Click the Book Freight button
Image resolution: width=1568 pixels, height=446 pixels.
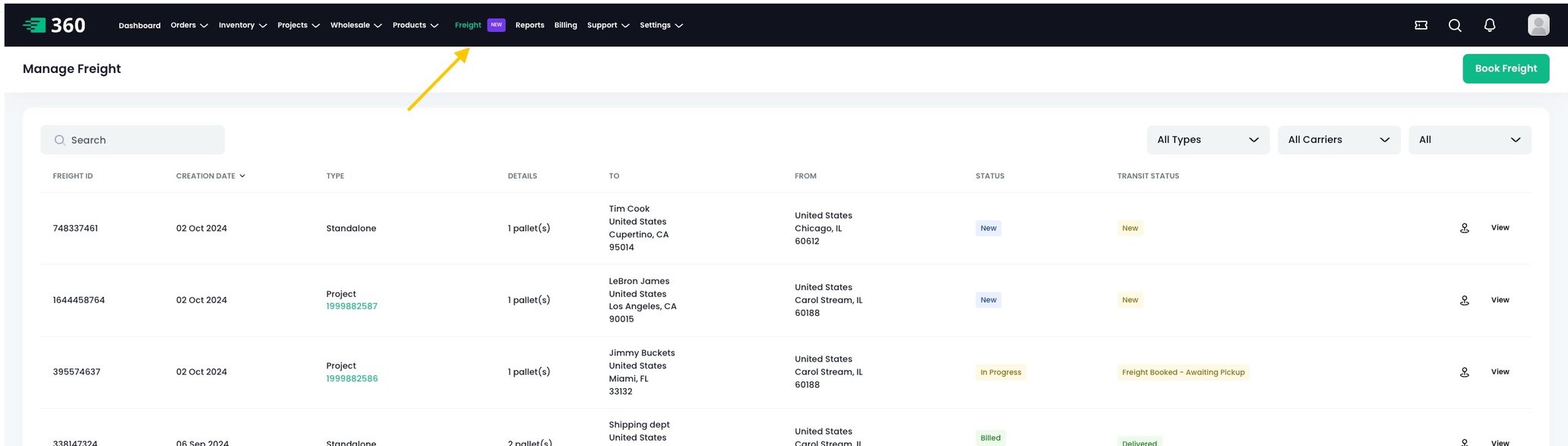(x=1505, y=68)
